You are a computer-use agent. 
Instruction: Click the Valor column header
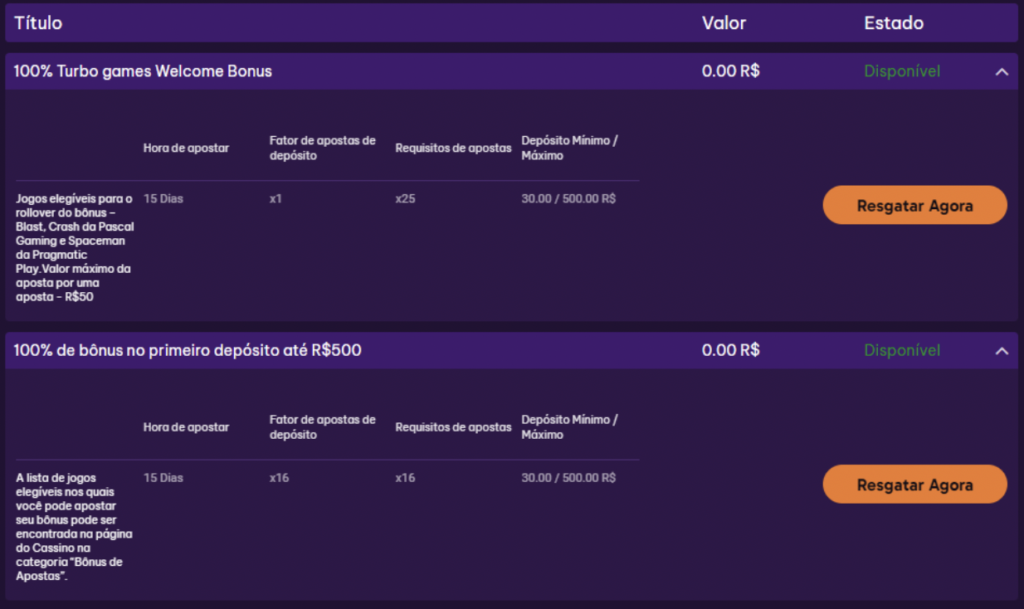coord(724,23)
